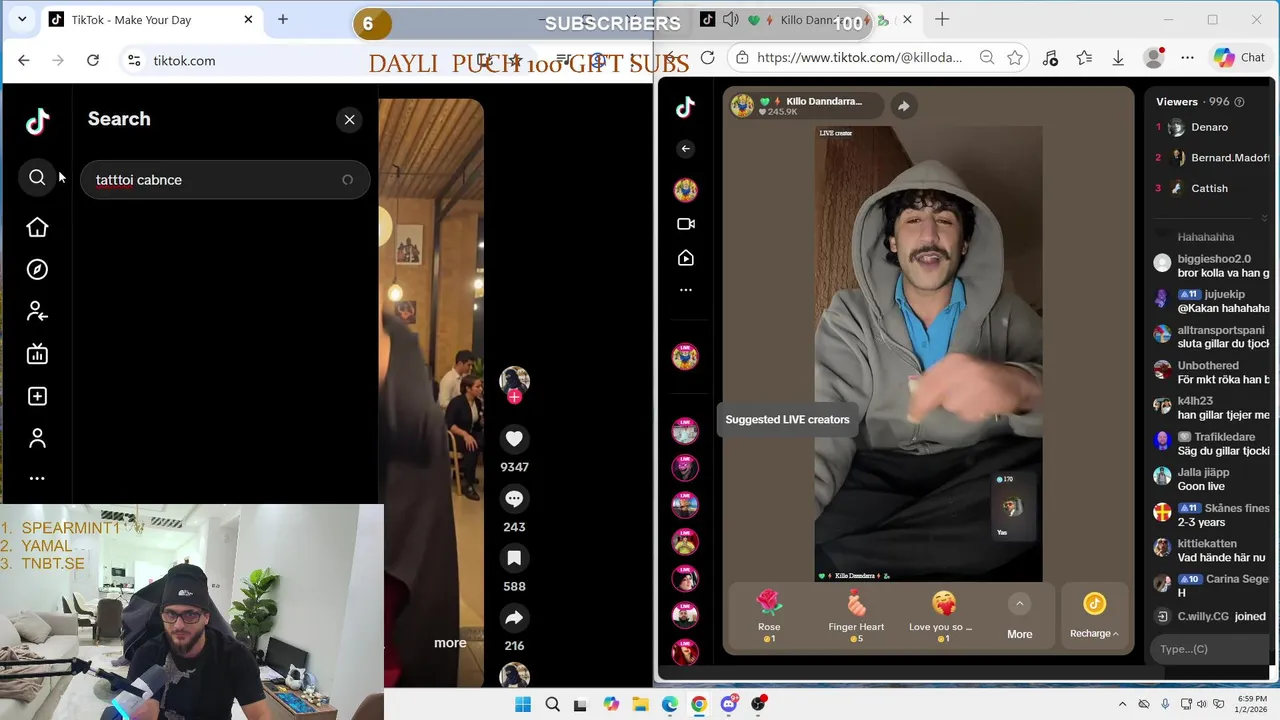Refresh the Edge live stream page
Viewport: 1280px width, 720px height.
[707, 58]
